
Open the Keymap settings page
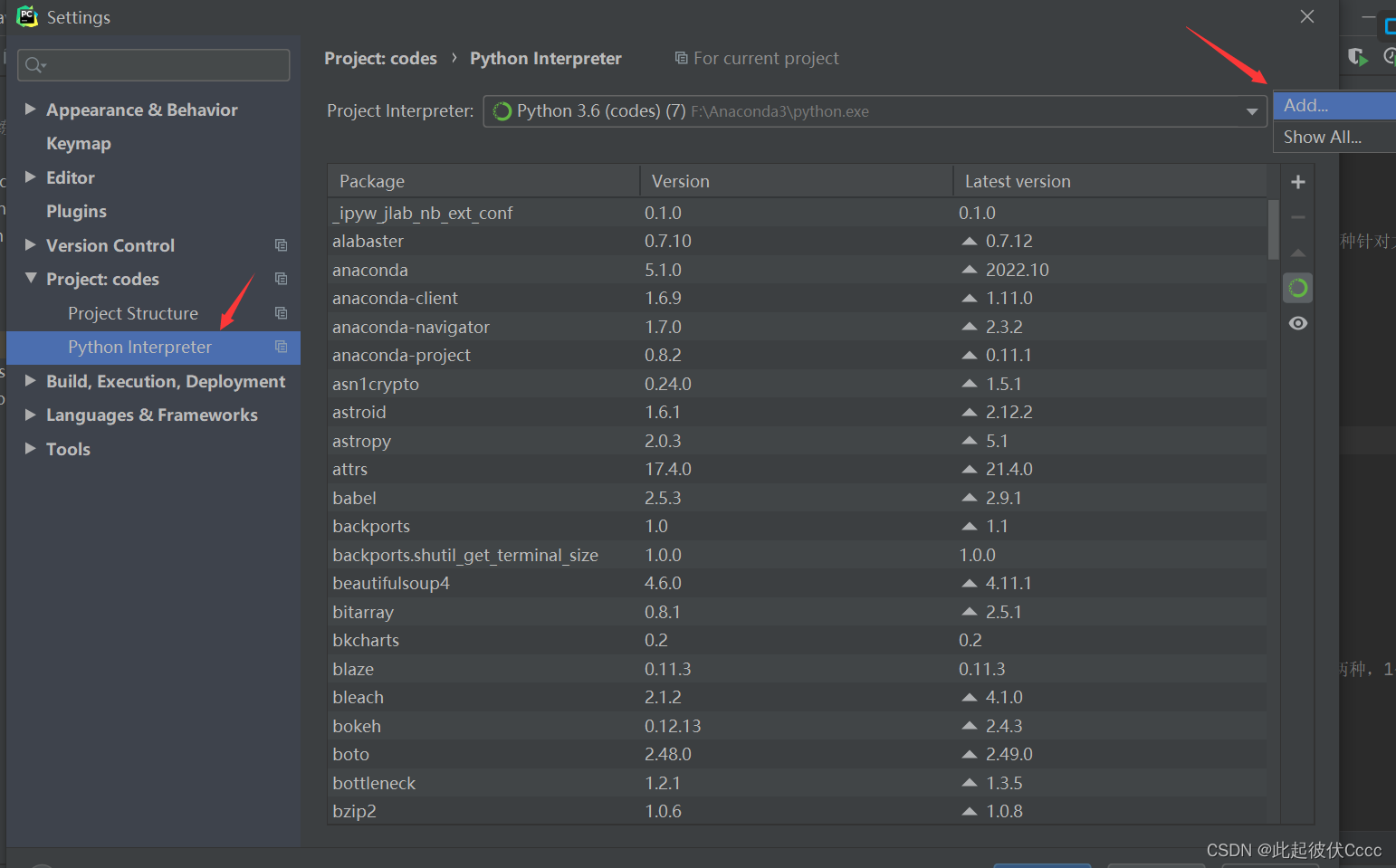(x=79, y=143)
